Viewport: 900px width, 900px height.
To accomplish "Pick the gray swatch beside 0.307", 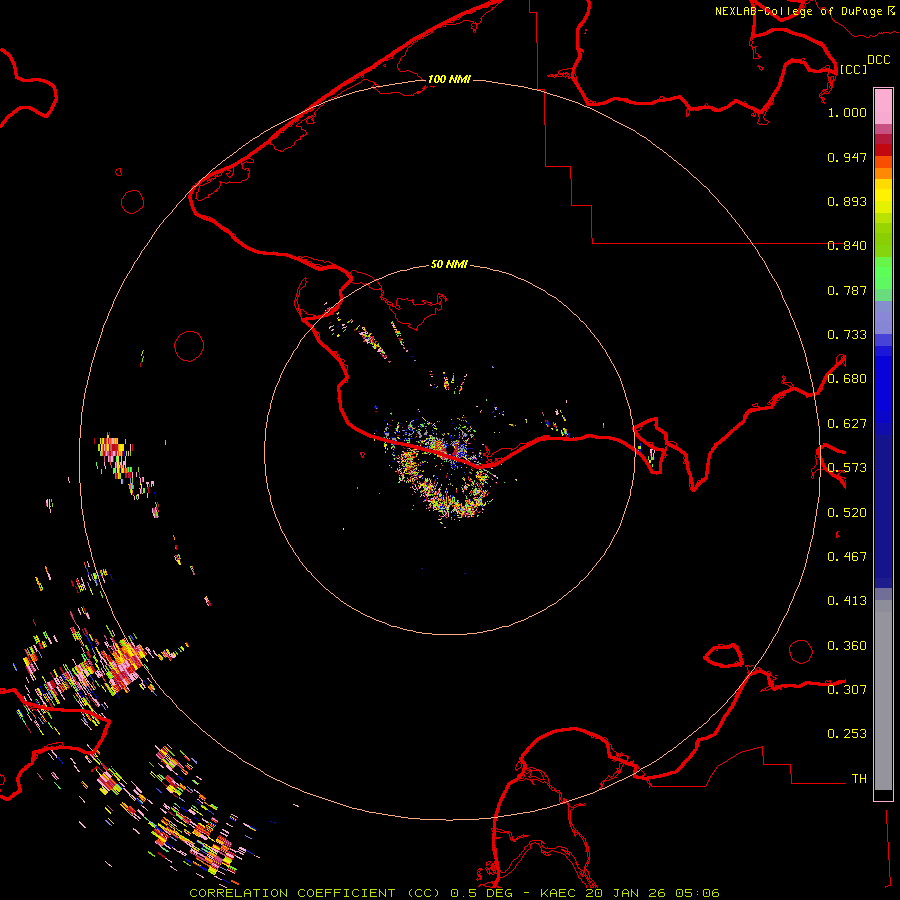I will click(x=883, y=690).
